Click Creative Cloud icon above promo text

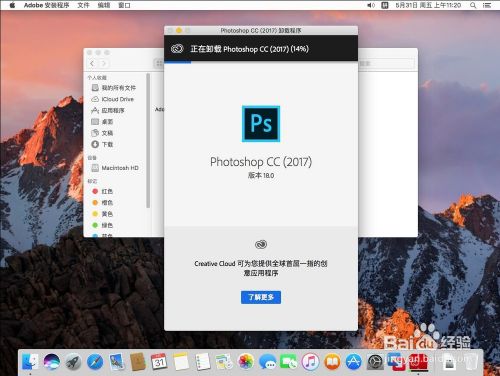coord(261,245)
